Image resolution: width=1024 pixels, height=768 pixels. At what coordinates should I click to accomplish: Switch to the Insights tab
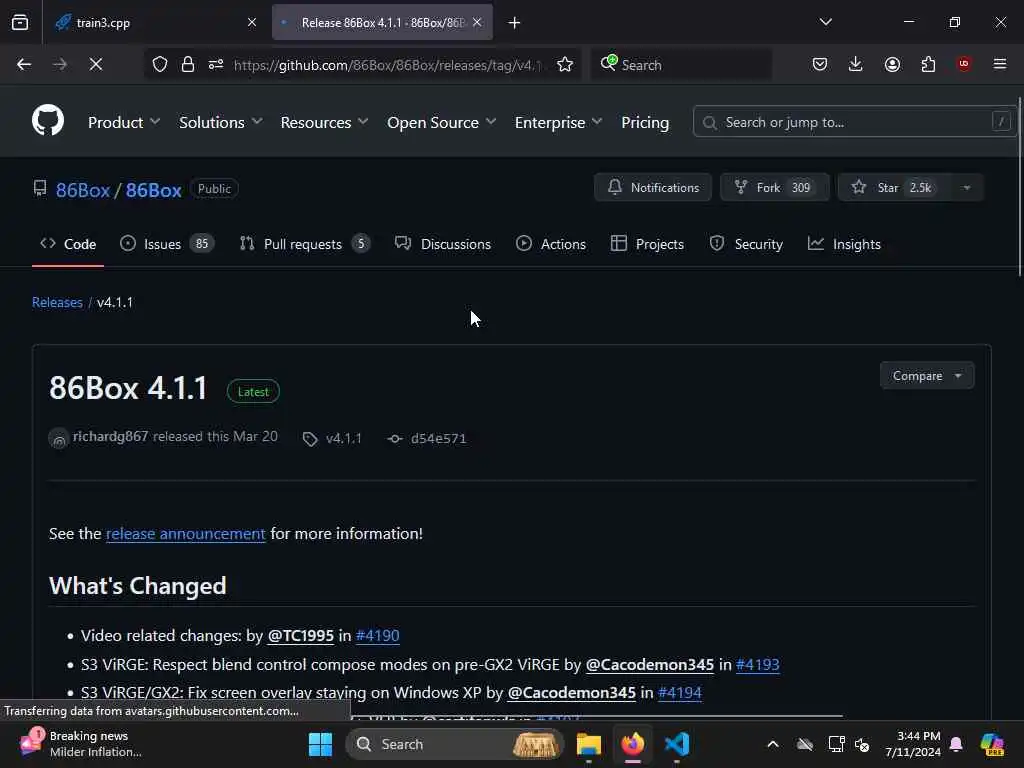tap(844, 244)
